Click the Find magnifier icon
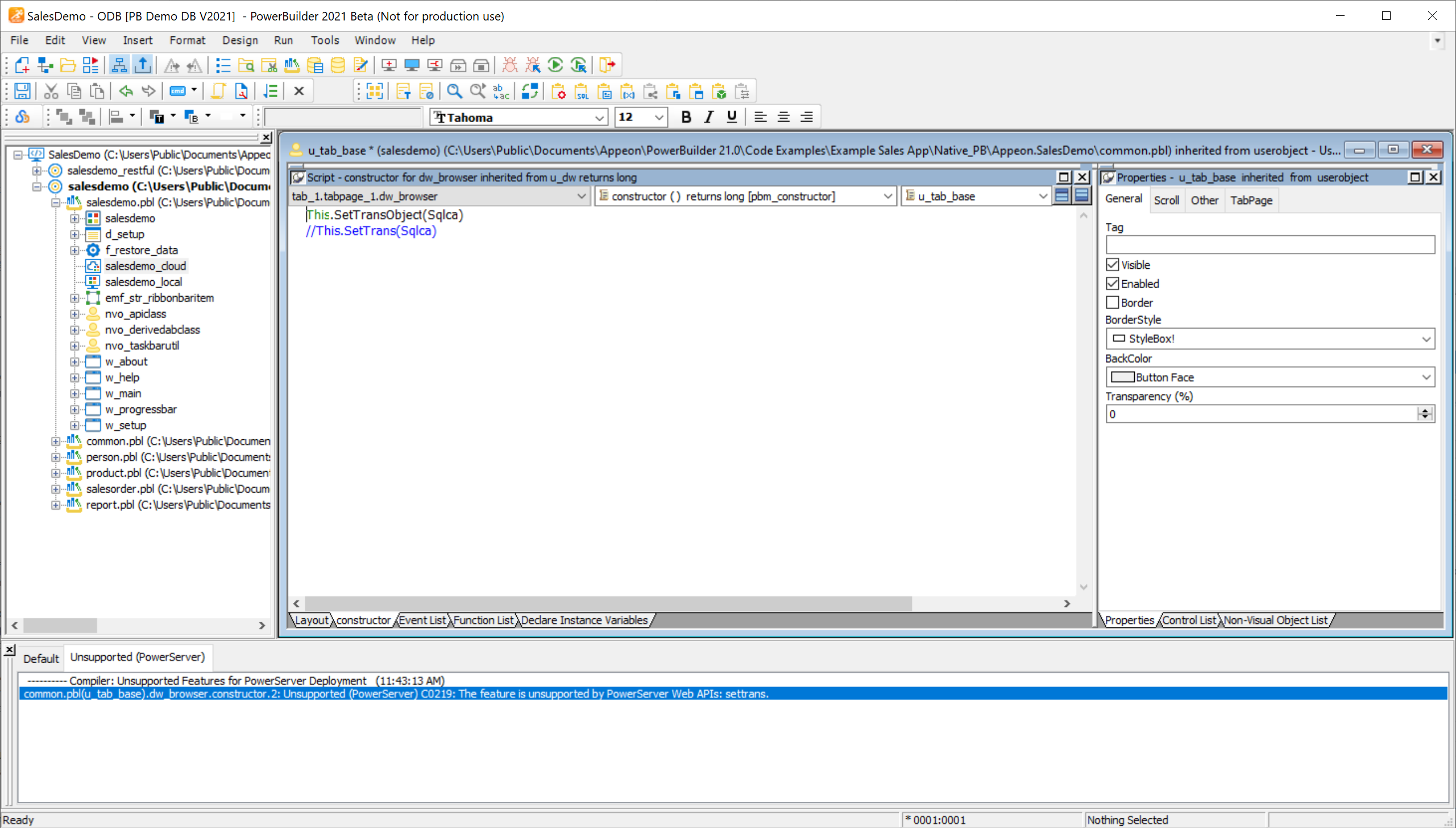This screenshot has height=828, width=1456. (x=454, y=91)
